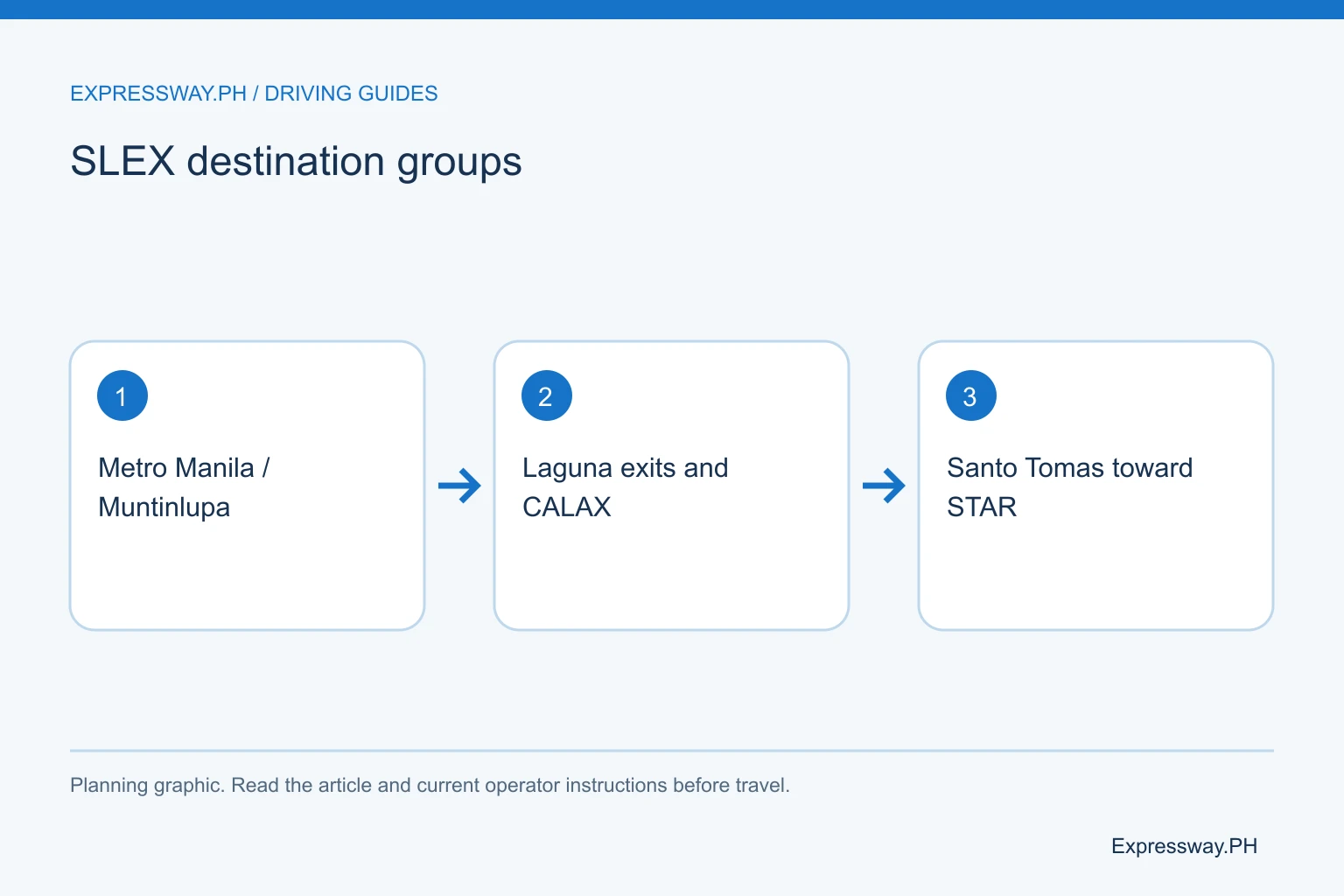The height and width of the screenshot is (896, 1344).
Task: Click the Santo Tomas toward STAR label
Action: click(1069, 487)
